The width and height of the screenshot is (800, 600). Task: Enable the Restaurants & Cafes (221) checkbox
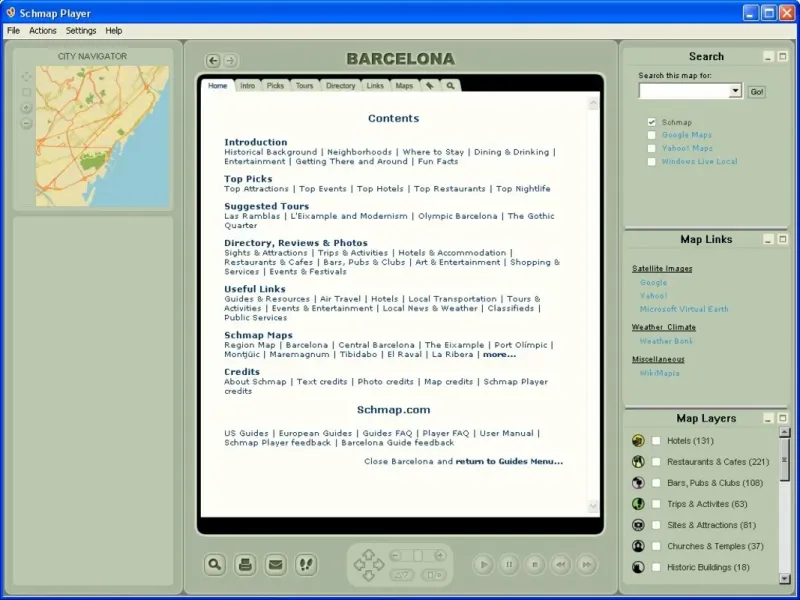pyautogui.click(x=657, y=462)
